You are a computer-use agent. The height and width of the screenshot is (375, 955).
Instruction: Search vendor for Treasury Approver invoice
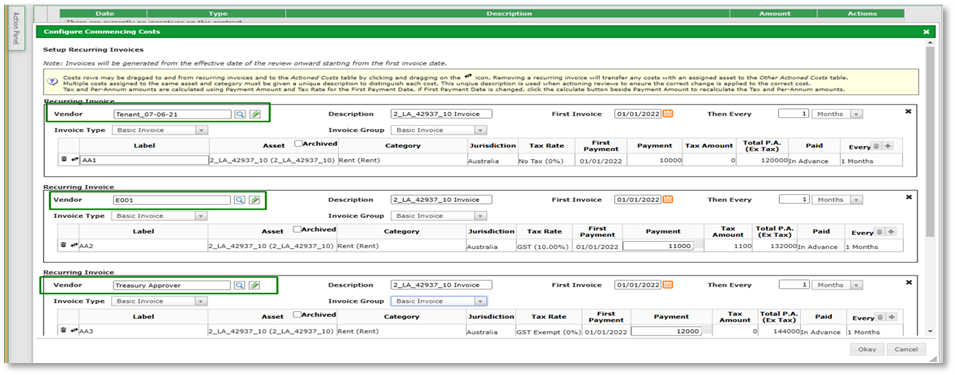coord(240,285)
